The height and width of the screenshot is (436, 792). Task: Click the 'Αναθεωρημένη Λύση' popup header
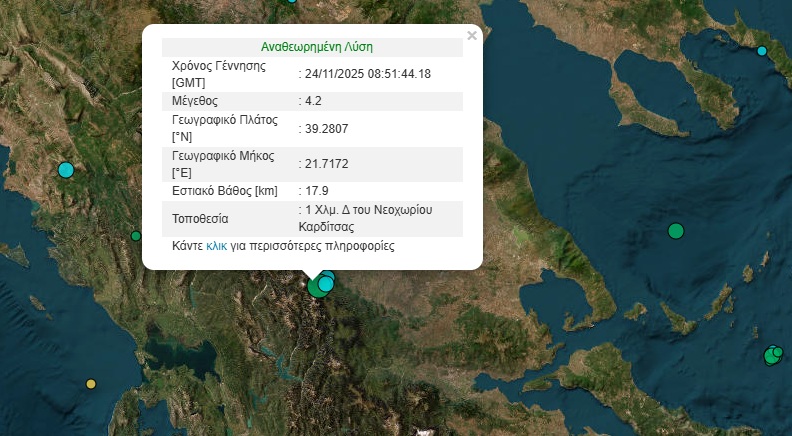[x=317, y=47]
